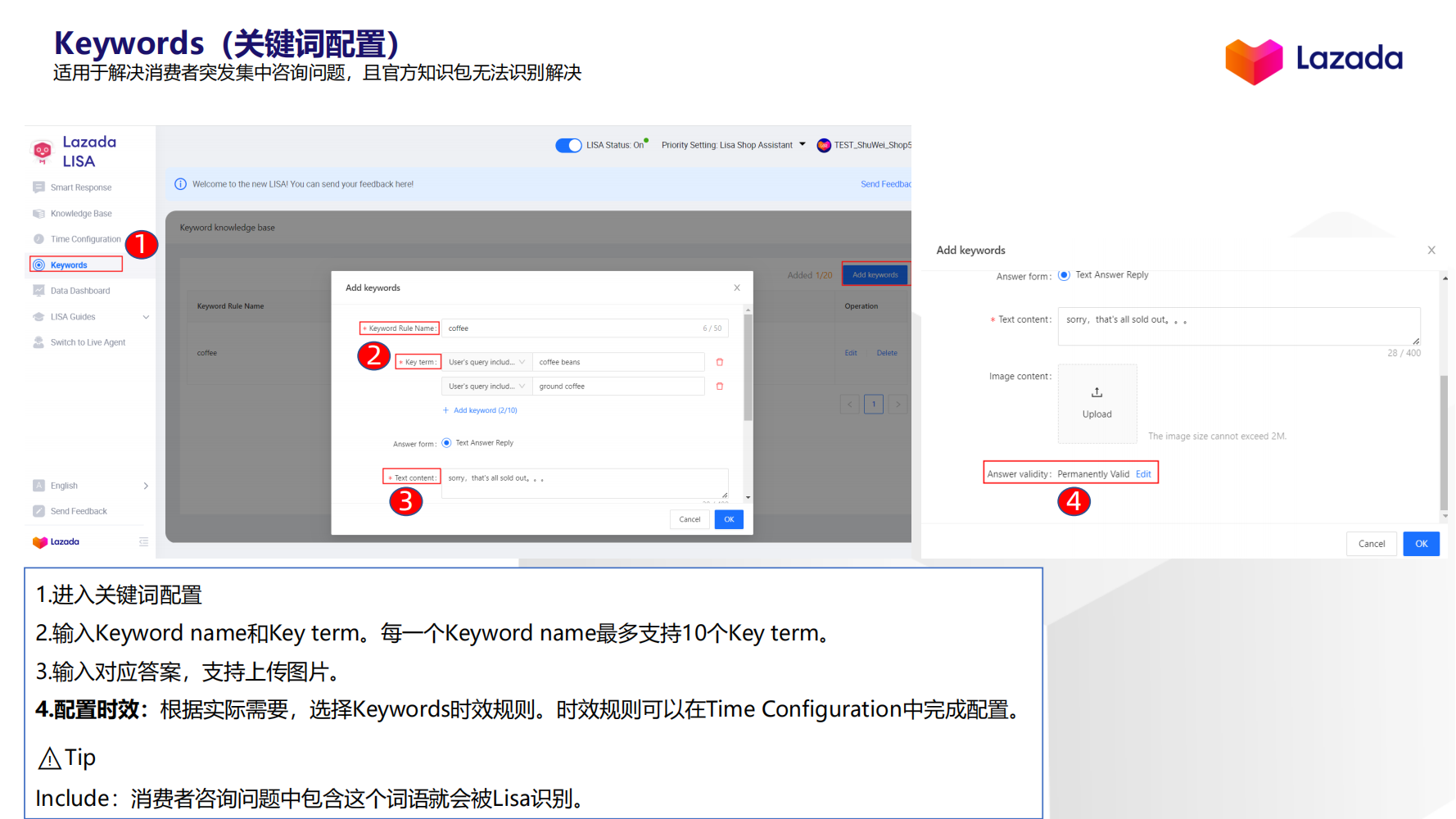Open the Data Dashboard panel
This screenshot has height=819, width=1456.
tap(80, 290)
